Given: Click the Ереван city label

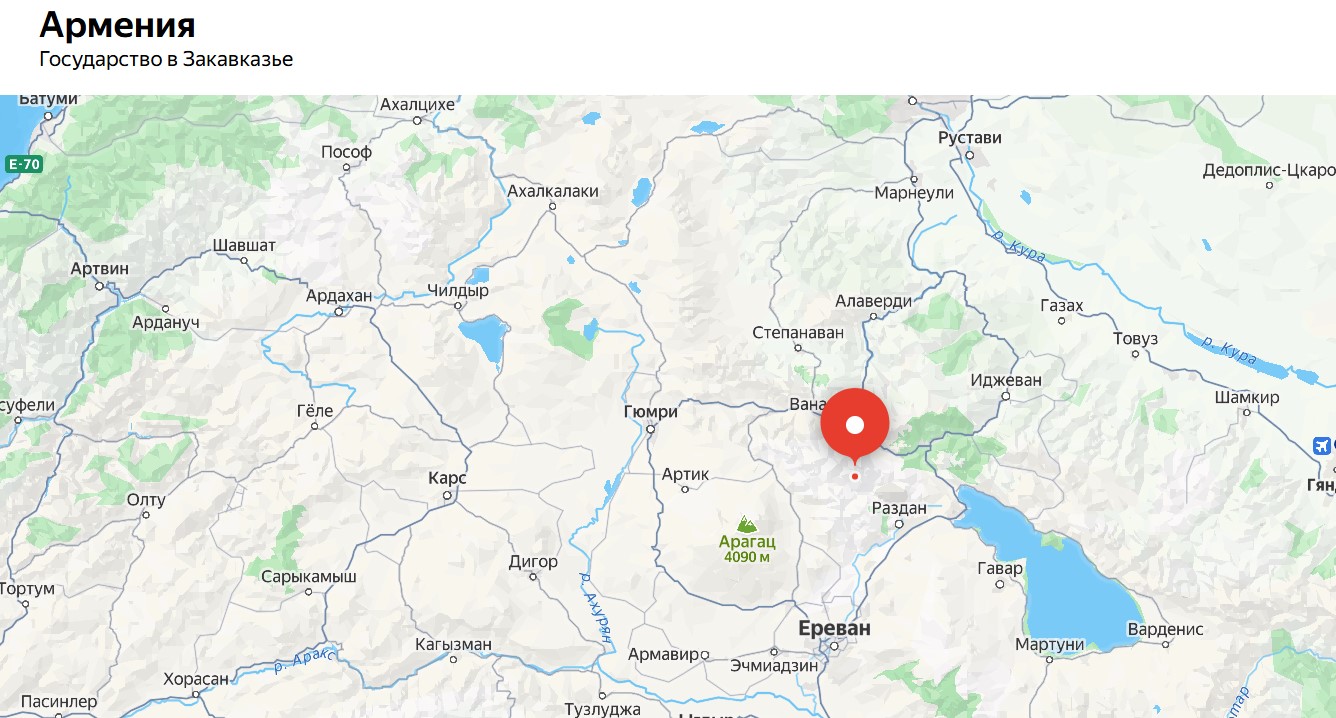Looking at the screenshot, I should [x=835, y=628].
